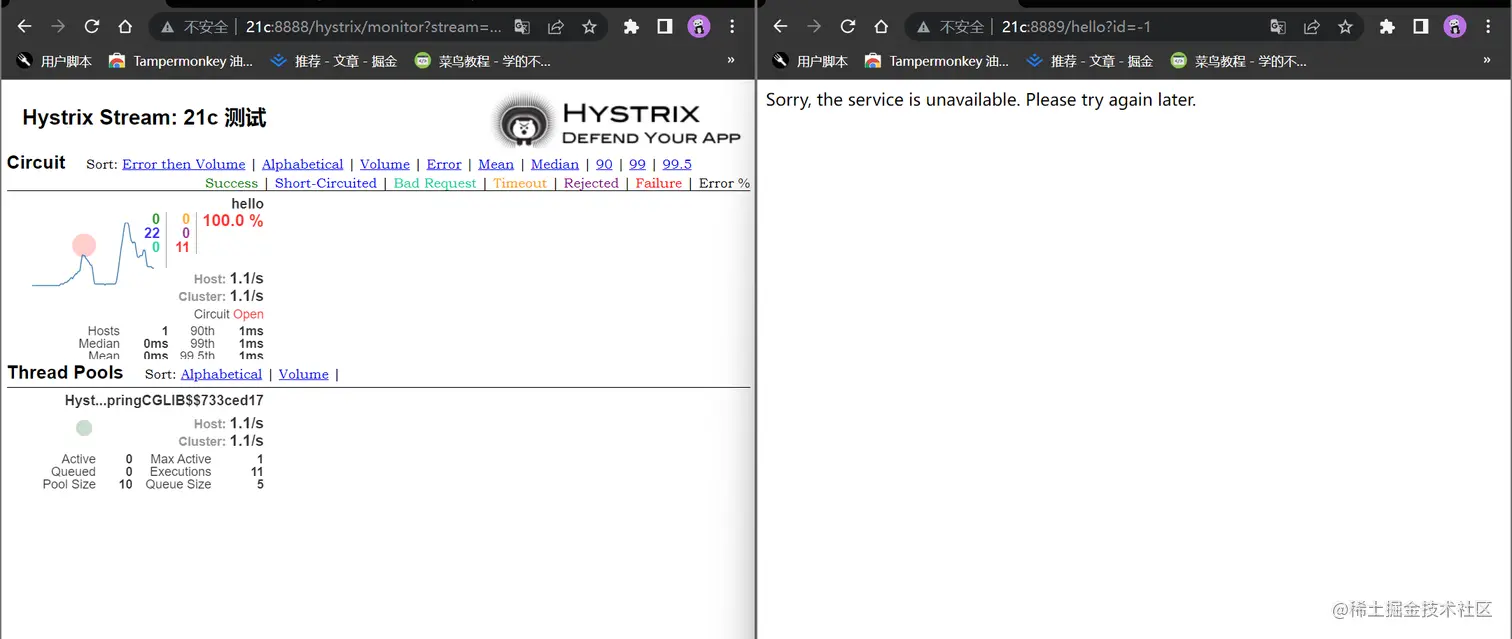Click the hello circuit name
1512x639 pixels.
pyautogui.click(x=248, y=204)
